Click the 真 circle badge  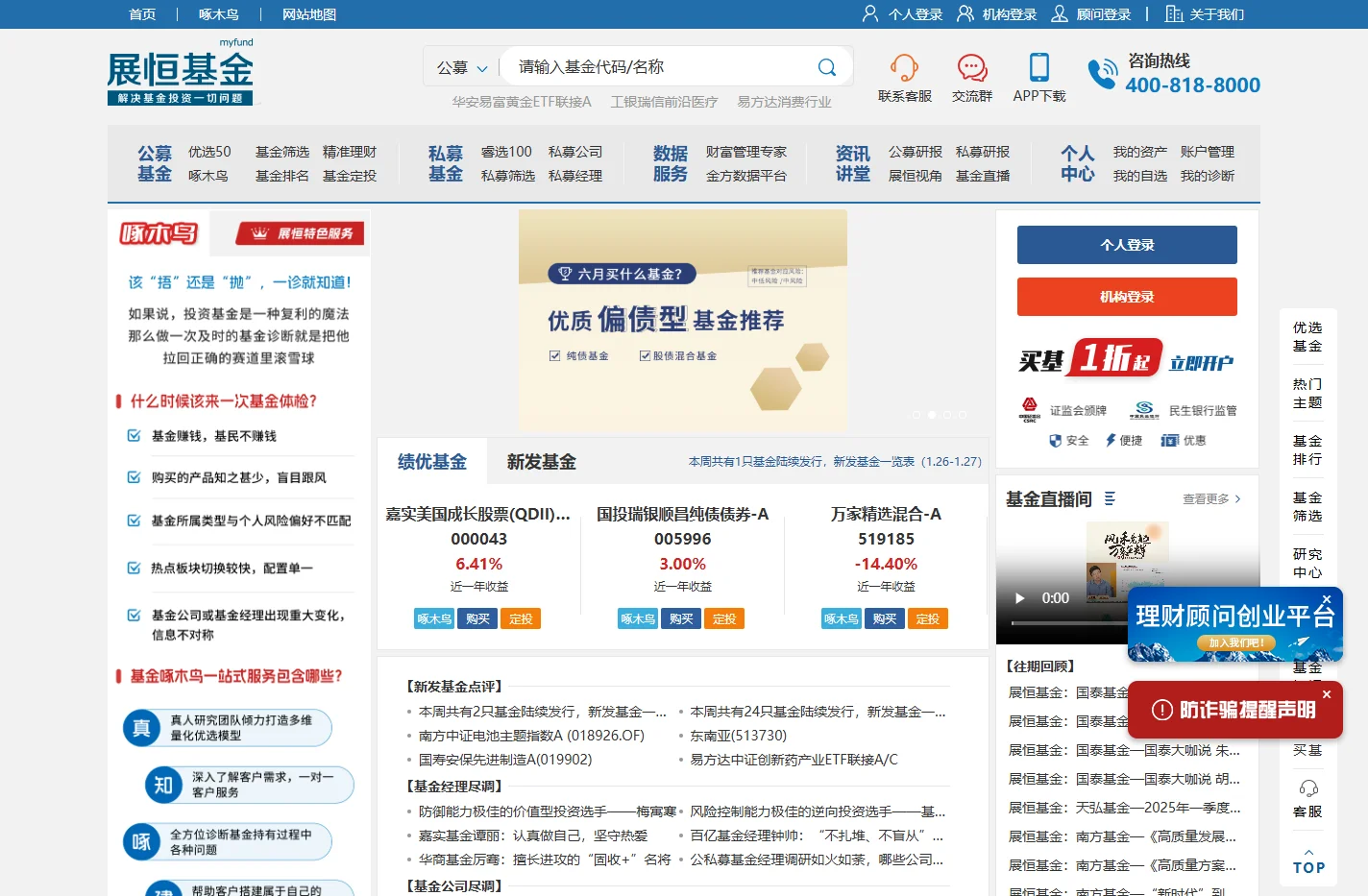141,728
